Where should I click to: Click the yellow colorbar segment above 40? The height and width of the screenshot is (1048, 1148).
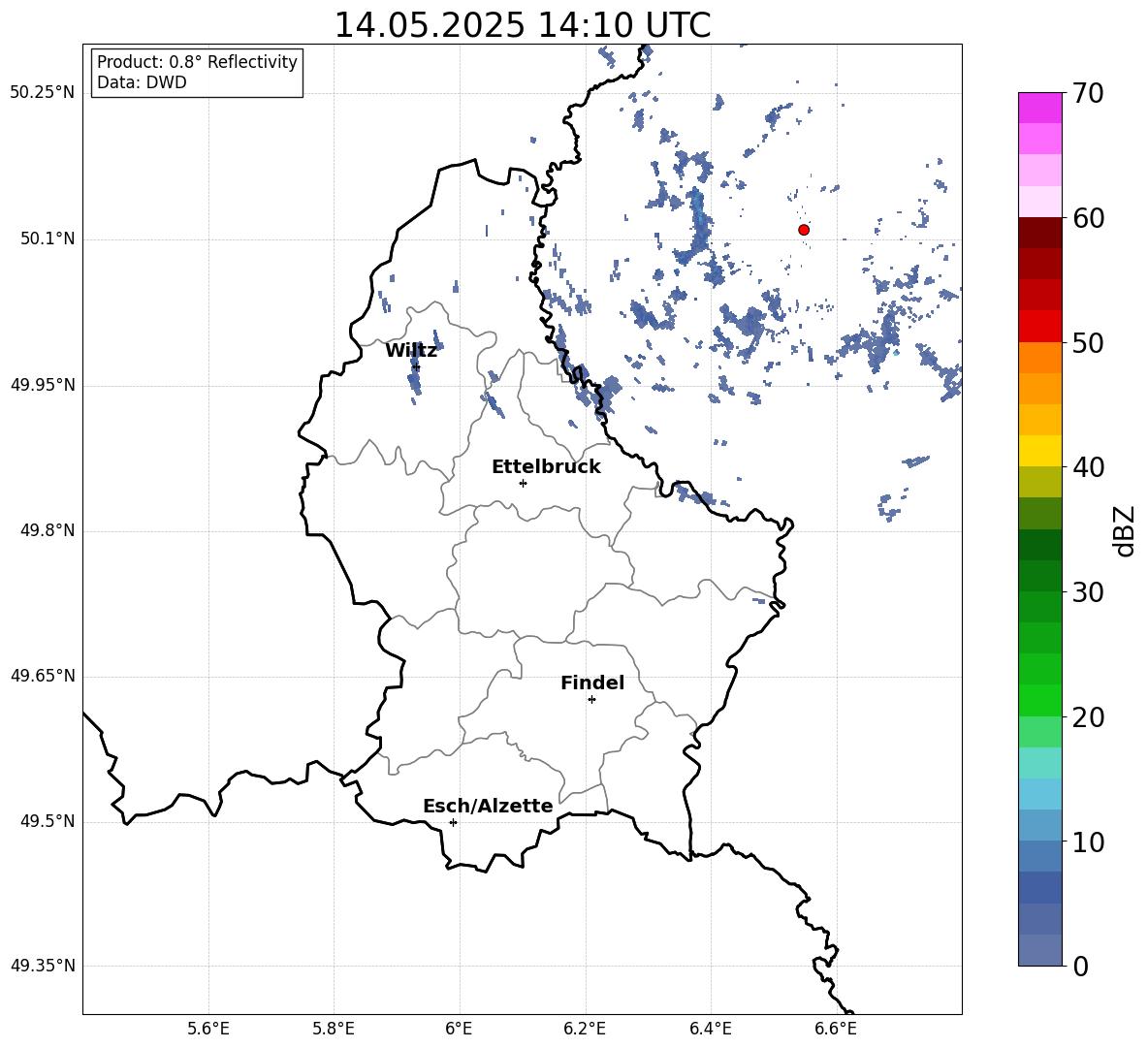pos(1039,451)
